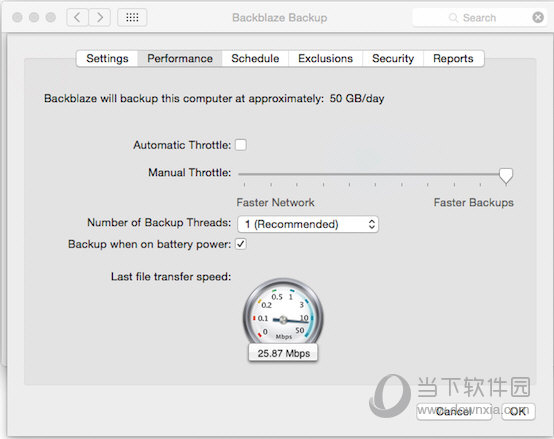This screenshot has width=554, height=439.
Task: Clear the search field with the X icon
Action: click(538, 17)
